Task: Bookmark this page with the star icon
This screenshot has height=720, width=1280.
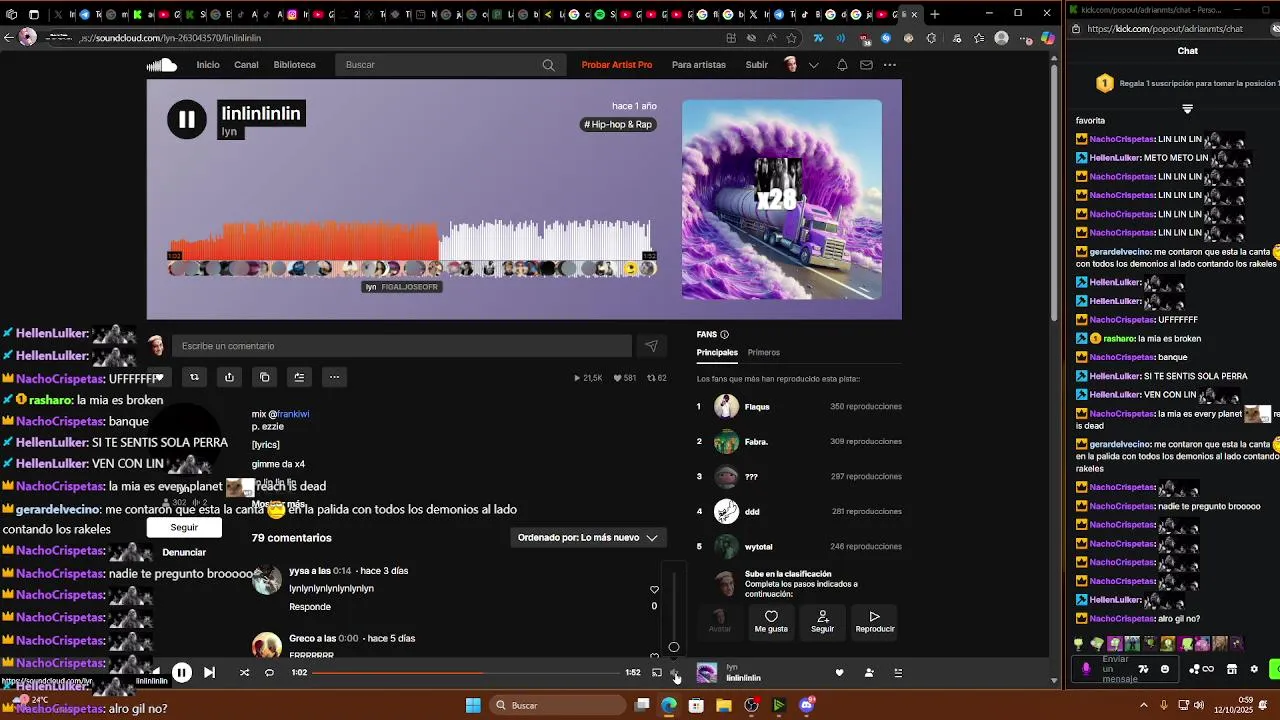Action: (x=792, y=38)
